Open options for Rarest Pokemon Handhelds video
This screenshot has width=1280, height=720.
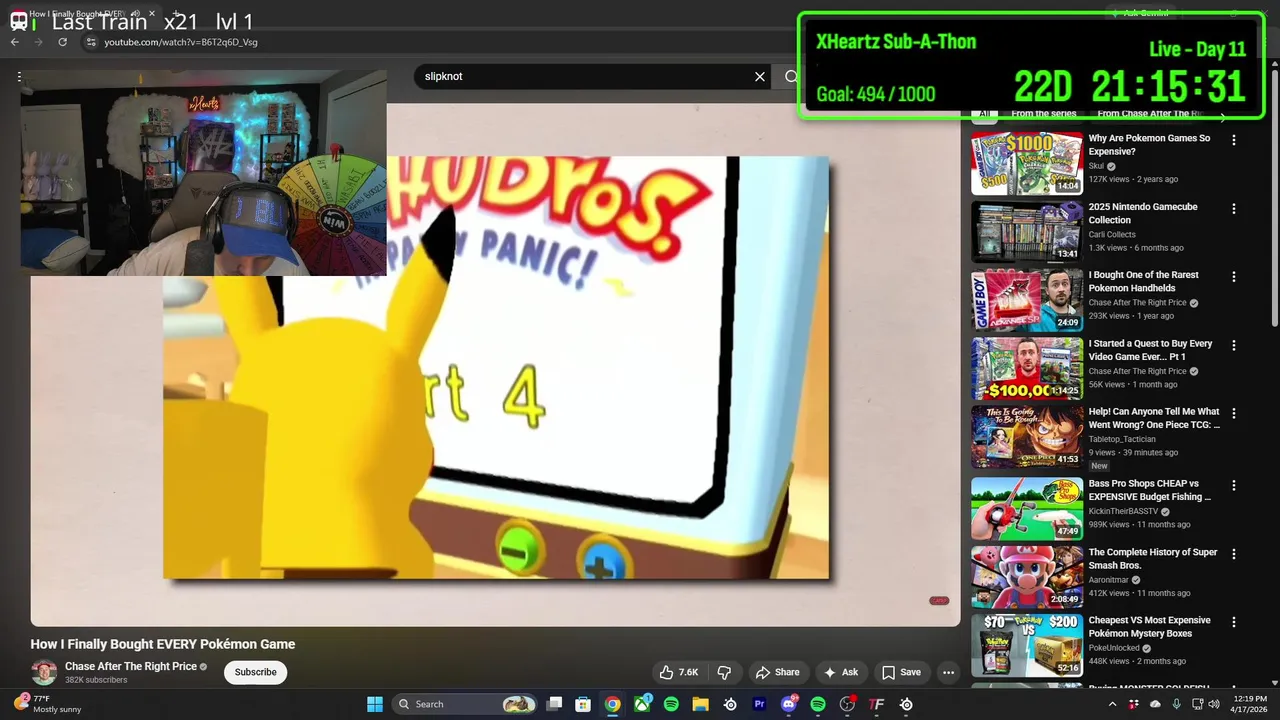[x=1233, y=277]
